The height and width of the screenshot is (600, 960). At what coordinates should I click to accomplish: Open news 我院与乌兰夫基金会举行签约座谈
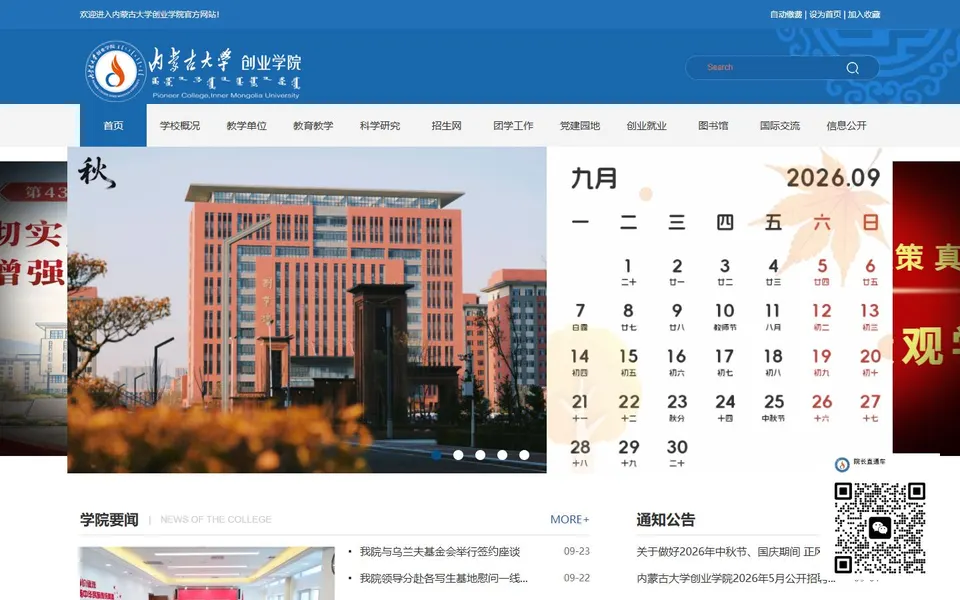(x=440, y=552)
